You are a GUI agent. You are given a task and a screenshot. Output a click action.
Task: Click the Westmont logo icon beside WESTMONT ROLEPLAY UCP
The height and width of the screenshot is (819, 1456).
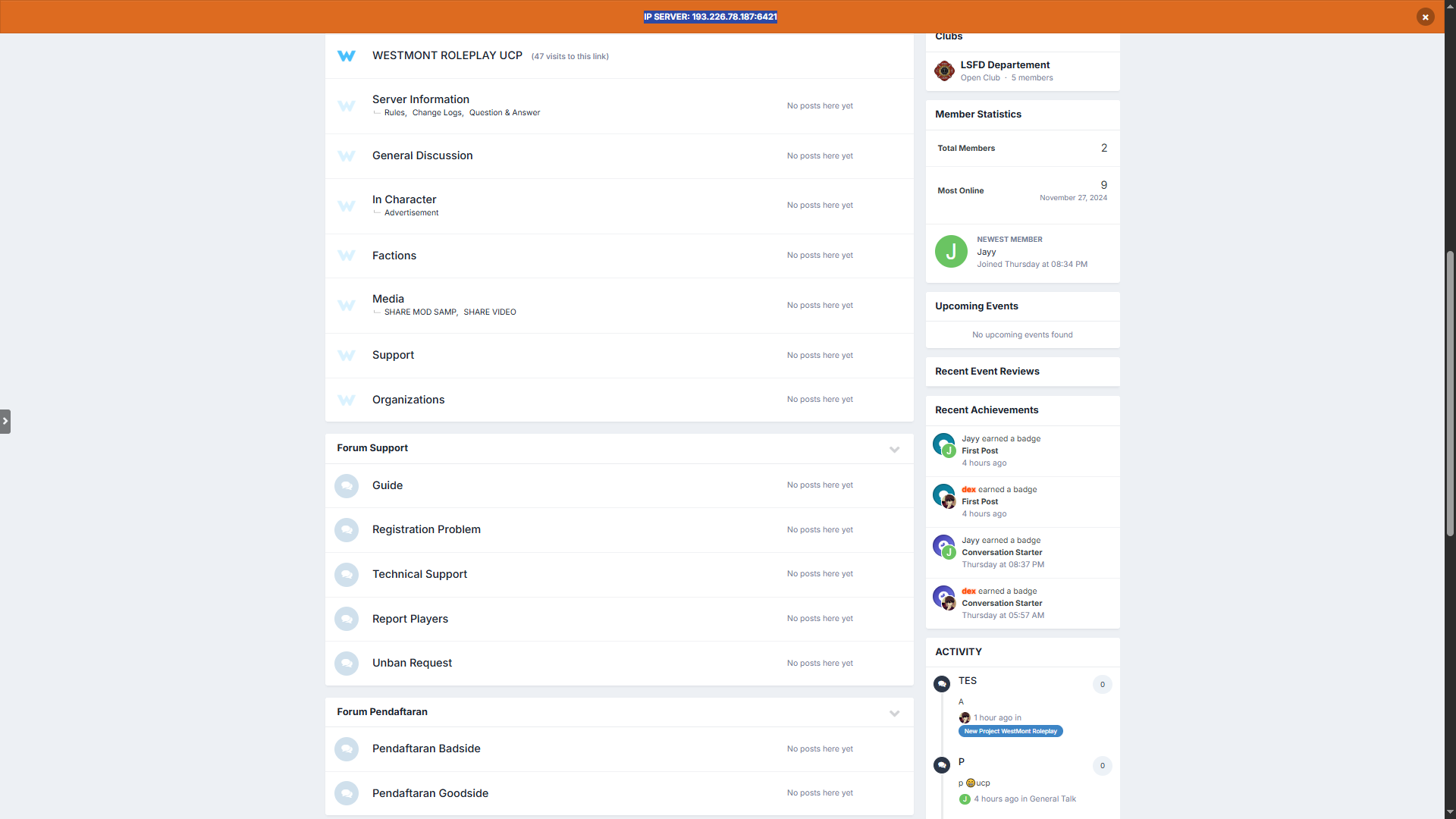click(x=347, y=56)
